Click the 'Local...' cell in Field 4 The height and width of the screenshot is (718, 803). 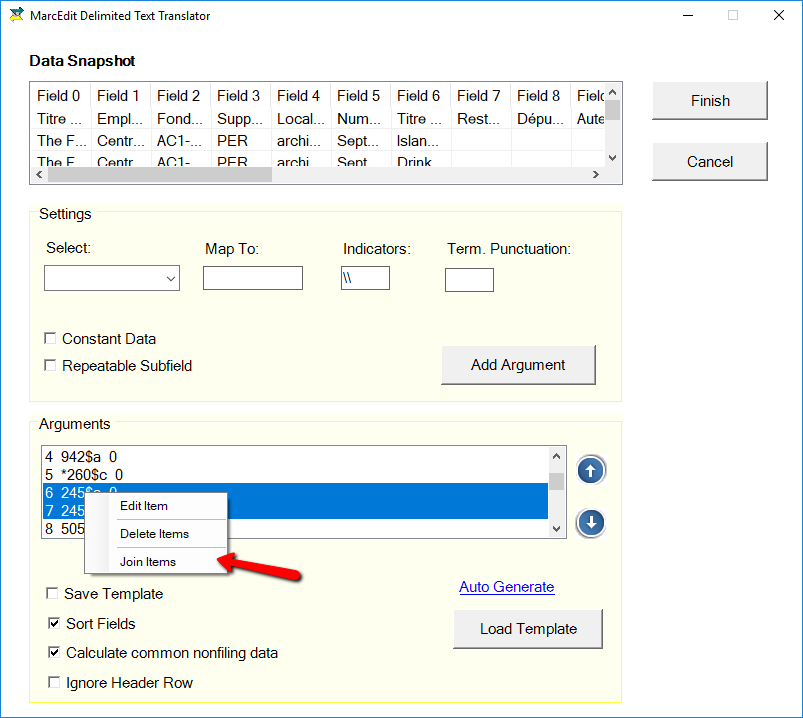pos(301,119)
